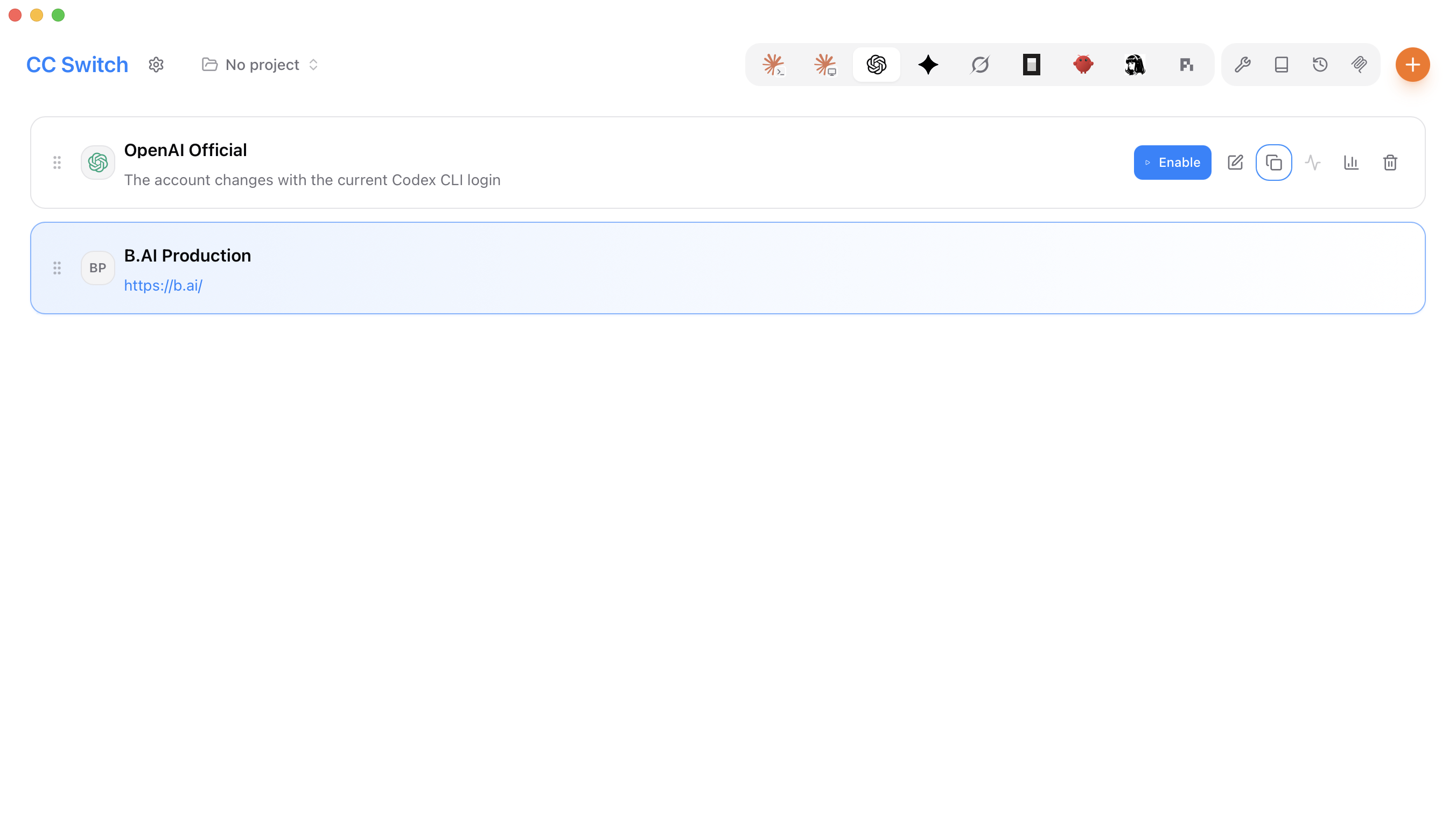This screenshot has width=1456, height=818.
Task: Click the "The account changes with the current Codex CLI login" text
Action: [x=312, y=180]
